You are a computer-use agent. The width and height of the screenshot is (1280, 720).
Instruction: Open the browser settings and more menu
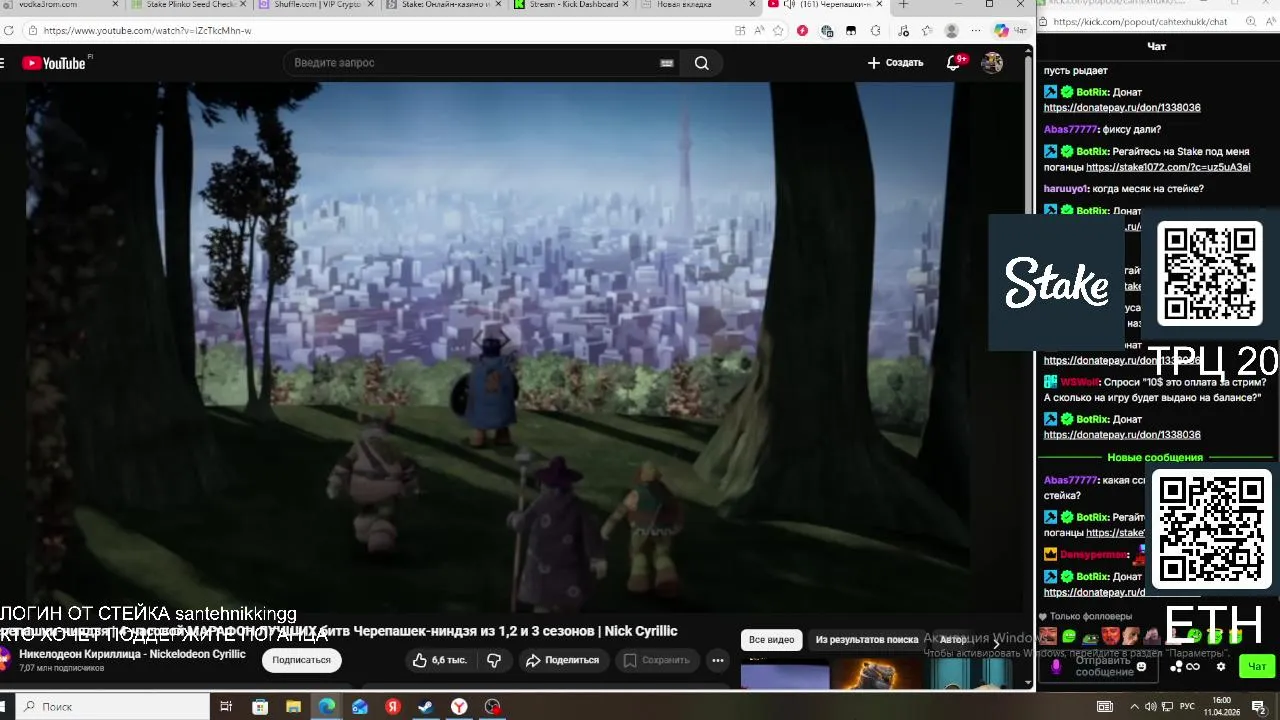pyautogui.click(x=975, y=31)
